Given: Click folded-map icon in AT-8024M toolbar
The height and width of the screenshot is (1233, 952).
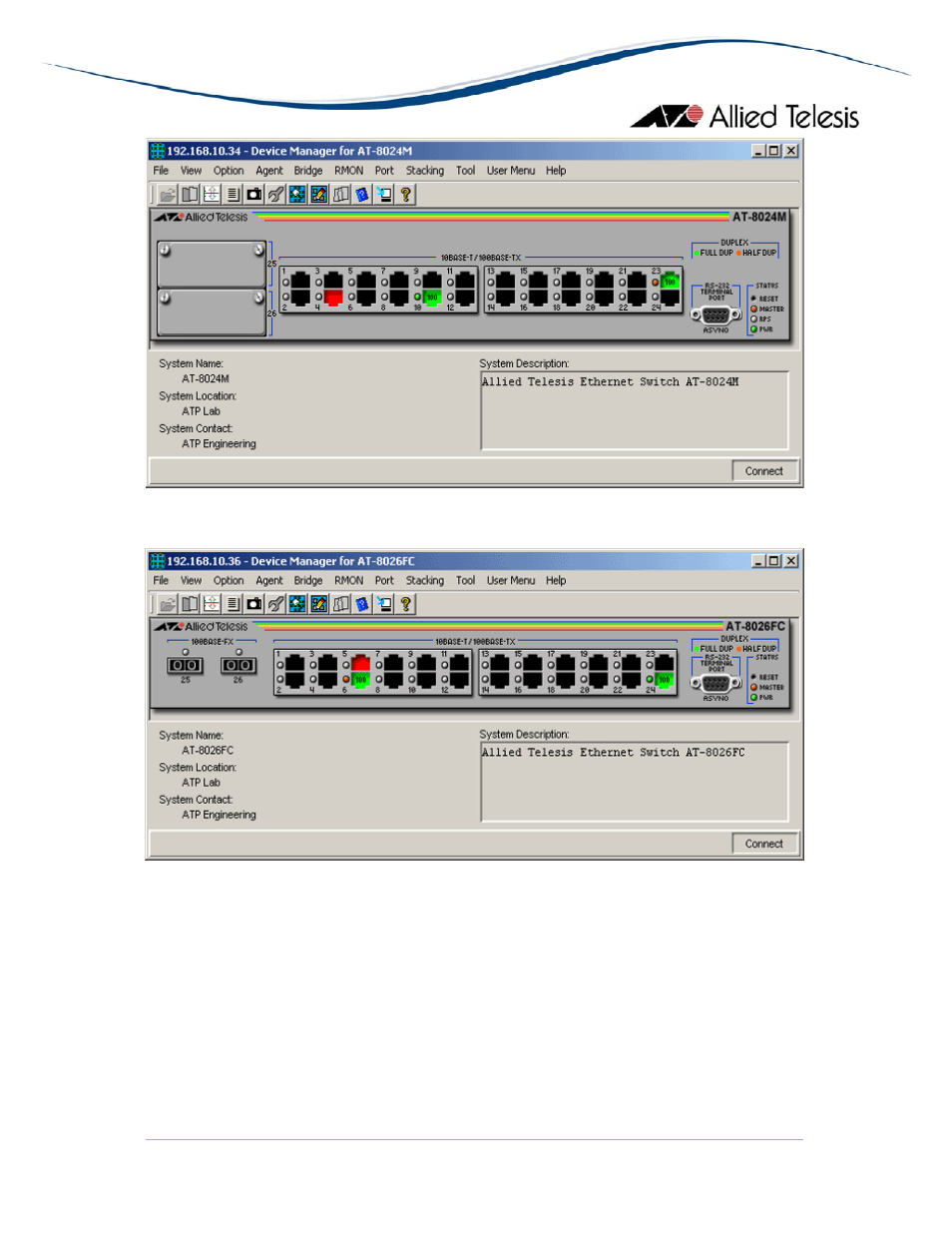Looking at the screenshot, I should [341, 195].
